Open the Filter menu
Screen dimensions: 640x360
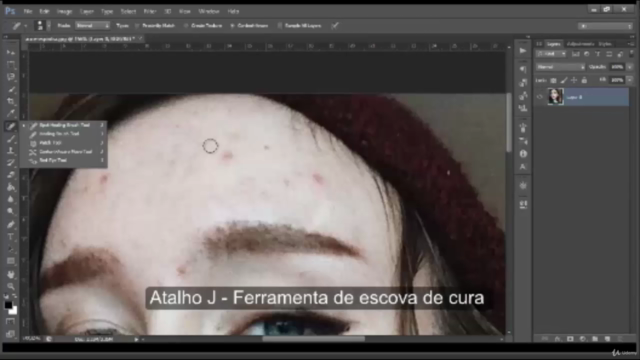coord(150,11)
